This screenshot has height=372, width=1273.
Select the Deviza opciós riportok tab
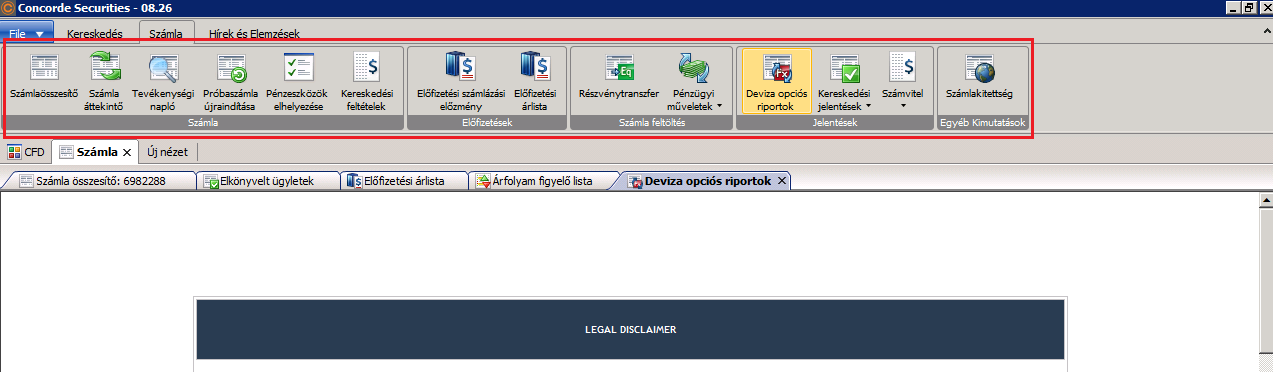(x=706, y=181)
